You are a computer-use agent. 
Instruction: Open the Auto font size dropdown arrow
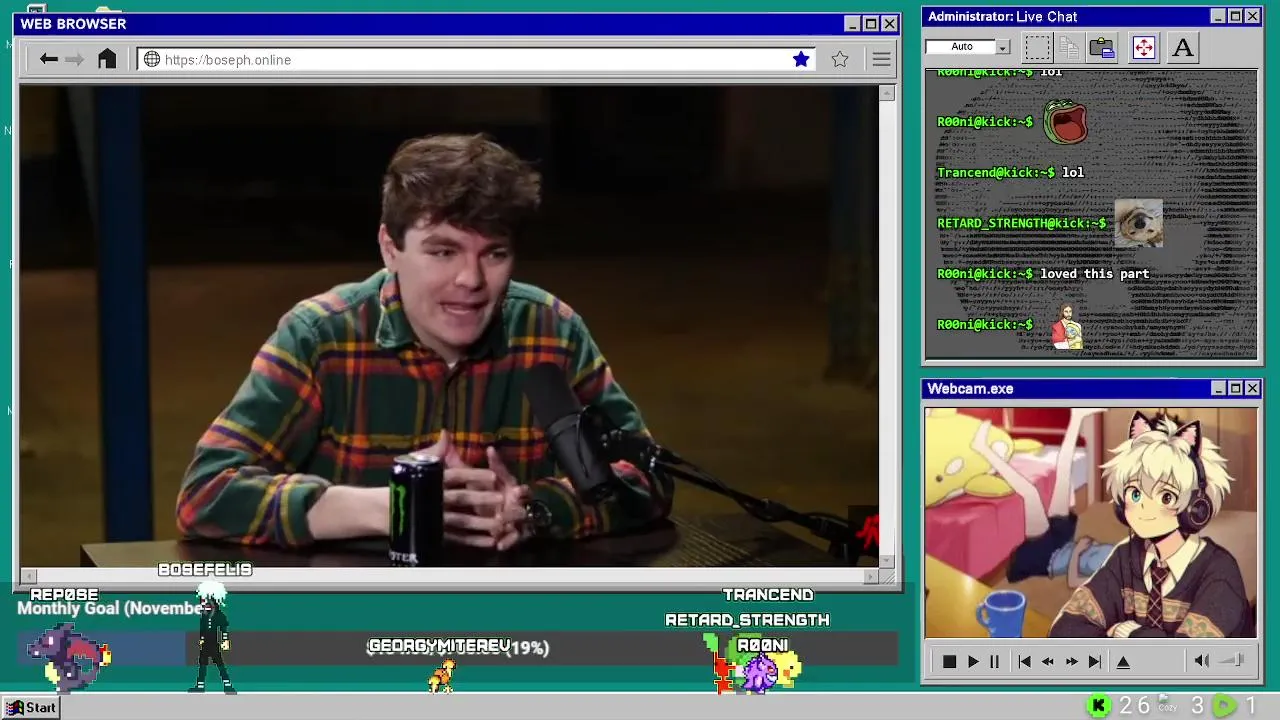click(x=1002, y=47)
